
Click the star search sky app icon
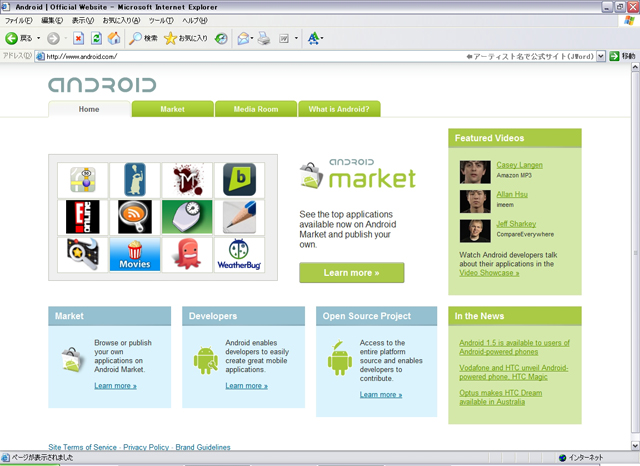coord(83,255)
